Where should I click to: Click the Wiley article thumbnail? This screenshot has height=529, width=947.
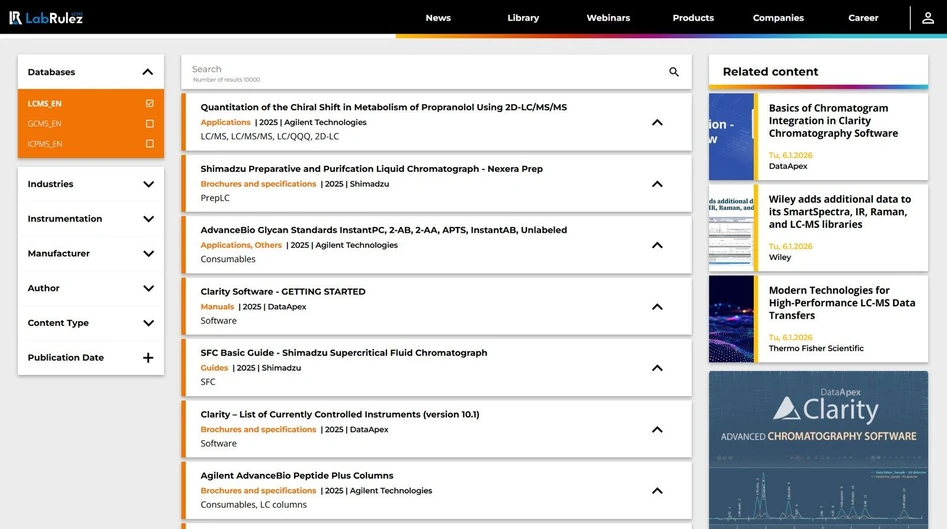click(731, 228)
